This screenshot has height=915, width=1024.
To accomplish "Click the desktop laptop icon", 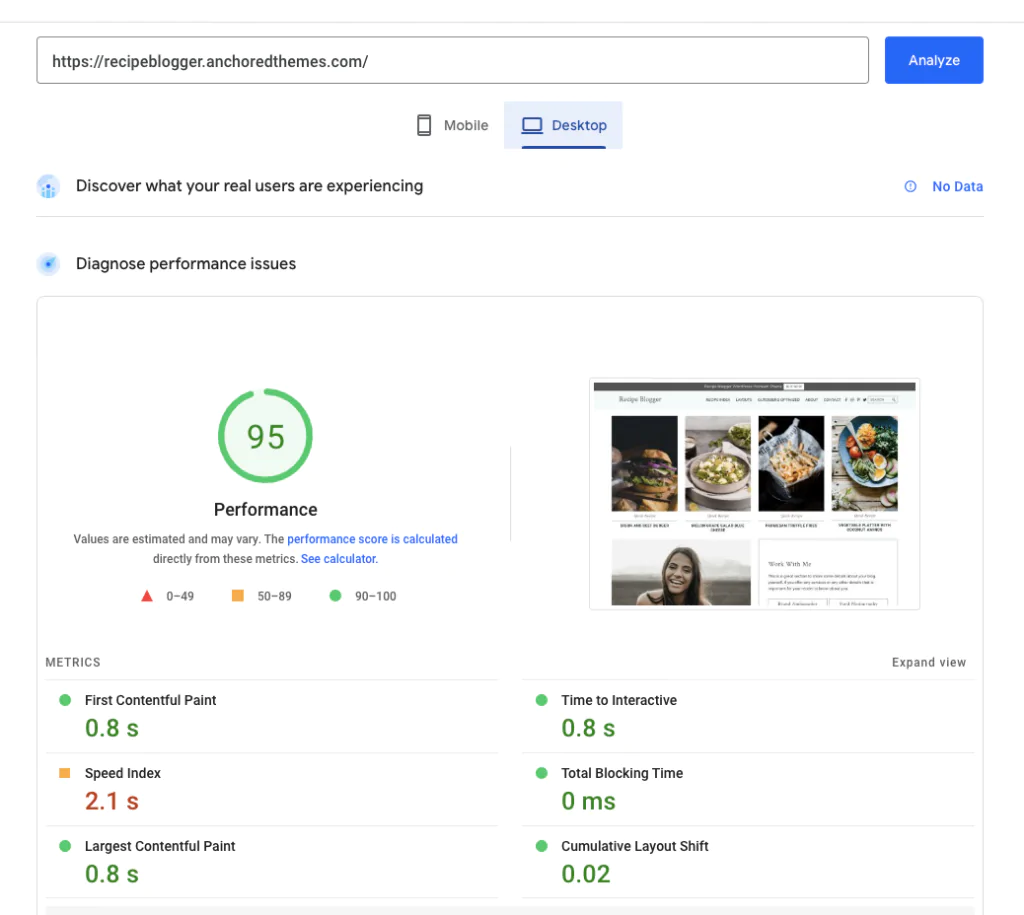I will click(532, 125).
